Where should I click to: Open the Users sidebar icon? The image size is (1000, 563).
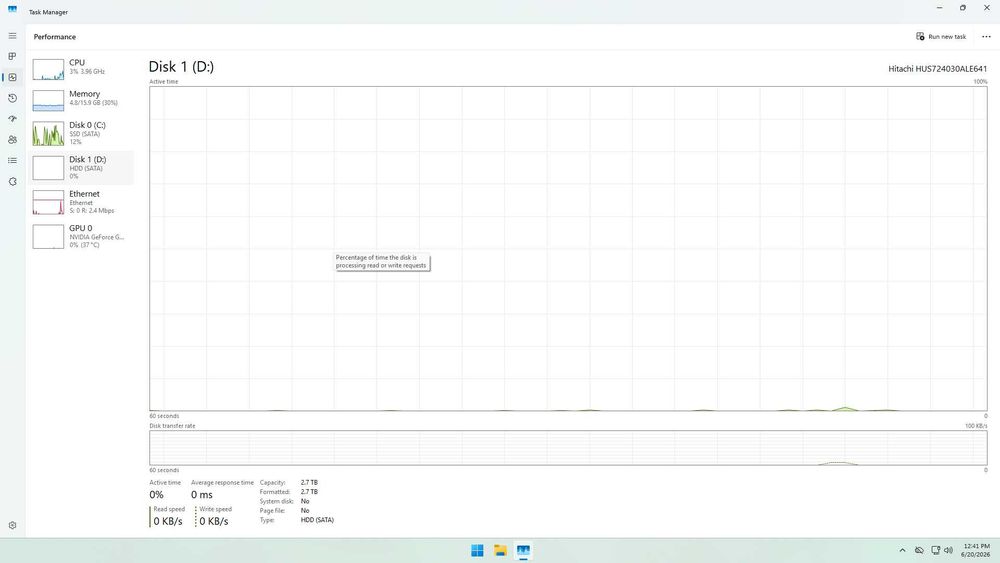tap(12, 140)
